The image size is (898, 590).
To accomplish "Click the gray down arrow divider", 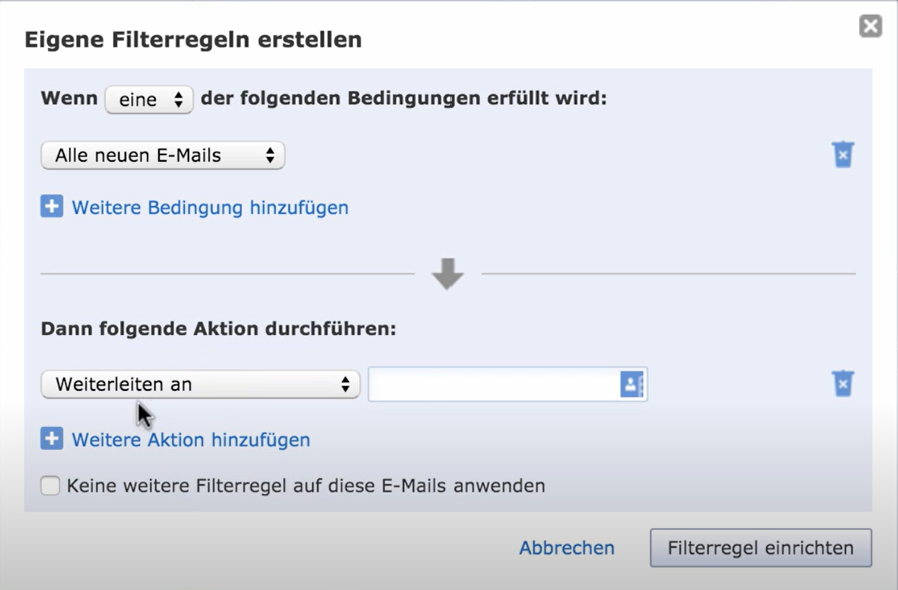I will (447, 274).
